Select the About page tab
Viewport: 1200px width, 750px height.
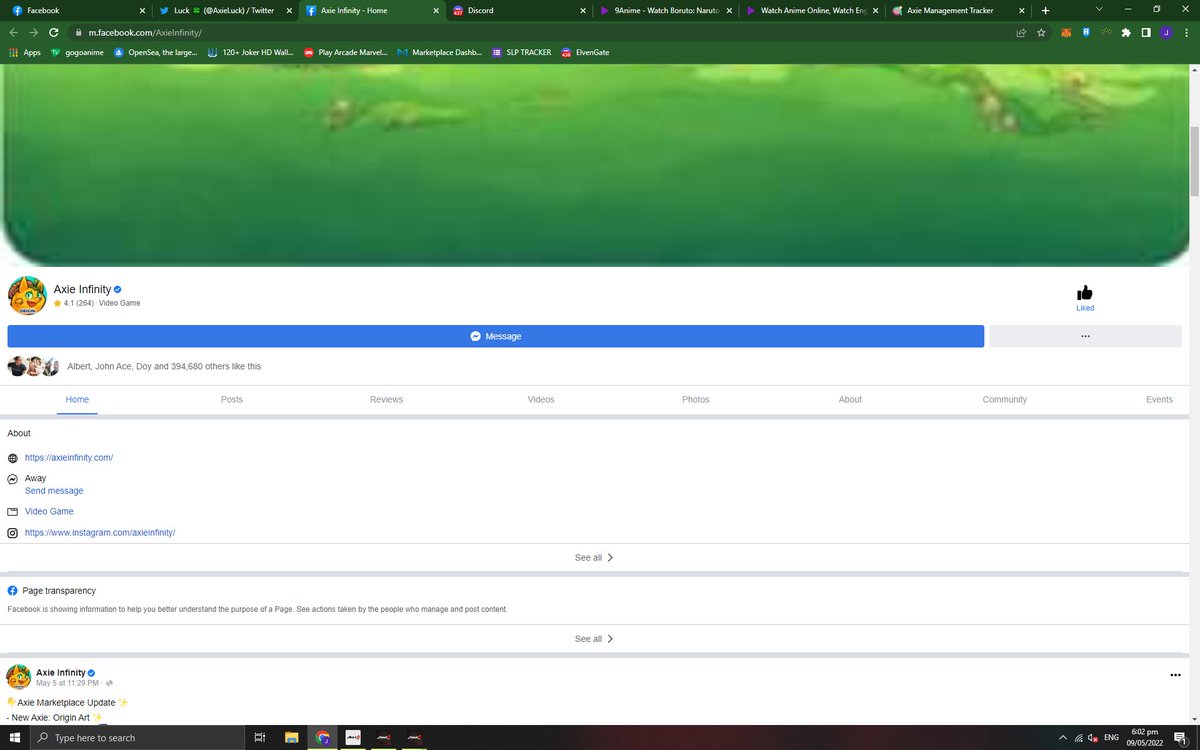[850, 399]
